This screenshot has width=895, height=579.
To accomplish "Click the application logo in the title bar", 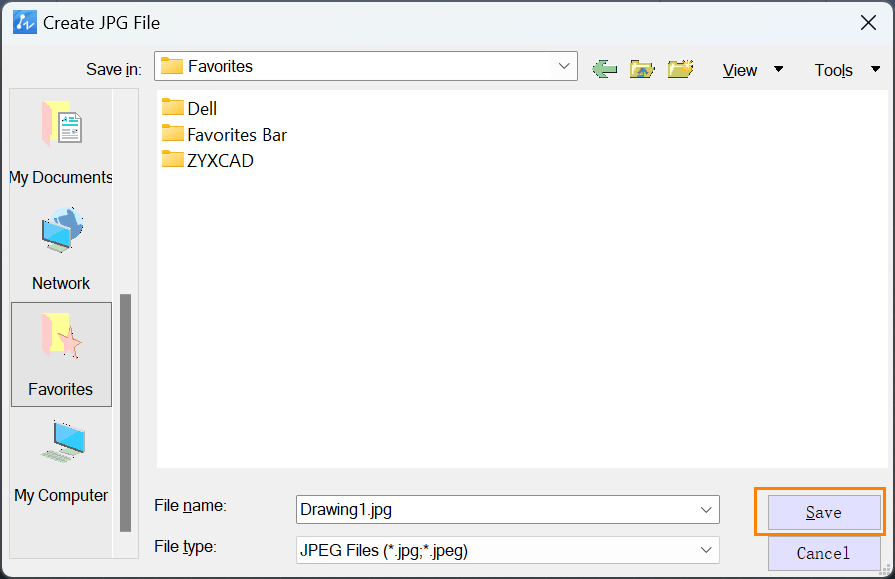I will point(25,22).
